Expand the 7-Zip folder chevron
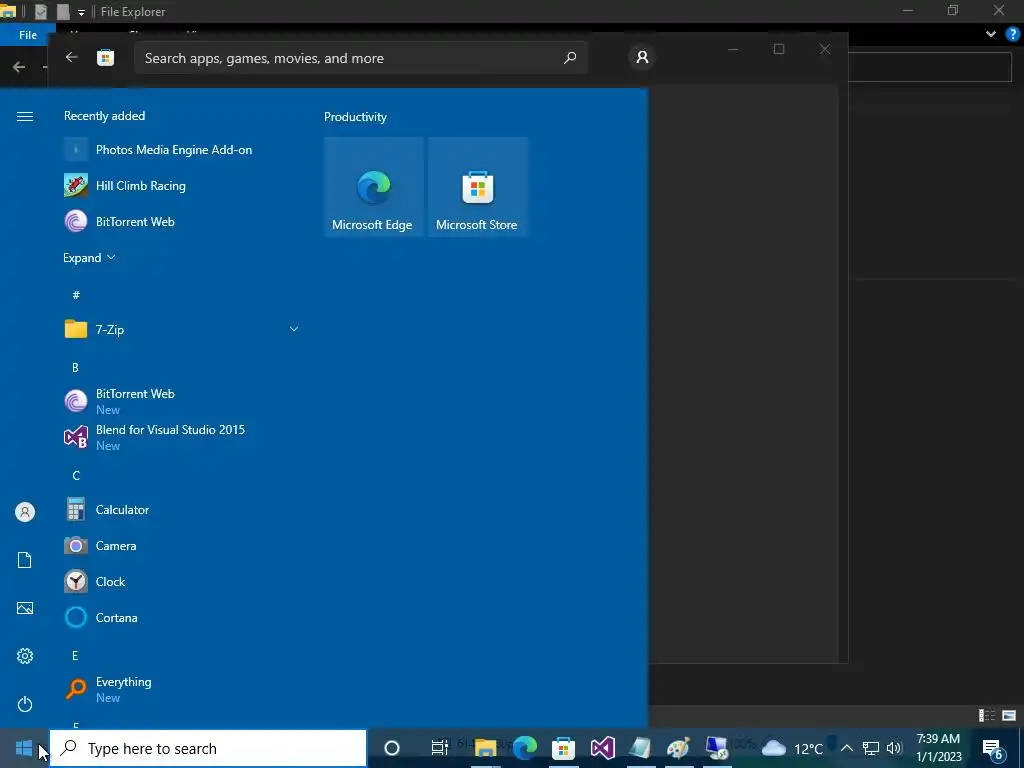 coord(294,329)
